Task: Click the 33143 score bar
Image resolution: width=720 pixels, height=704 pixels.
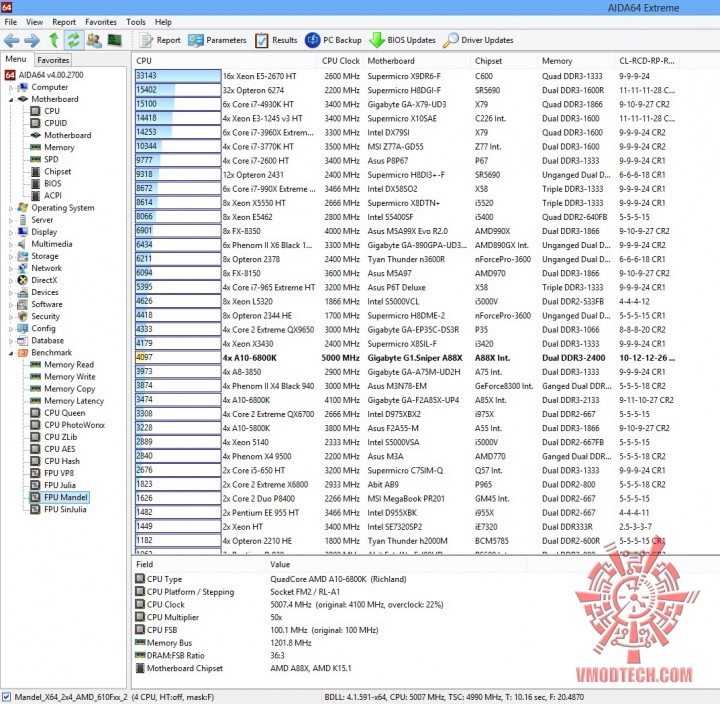Action: [x=178, y=76]
